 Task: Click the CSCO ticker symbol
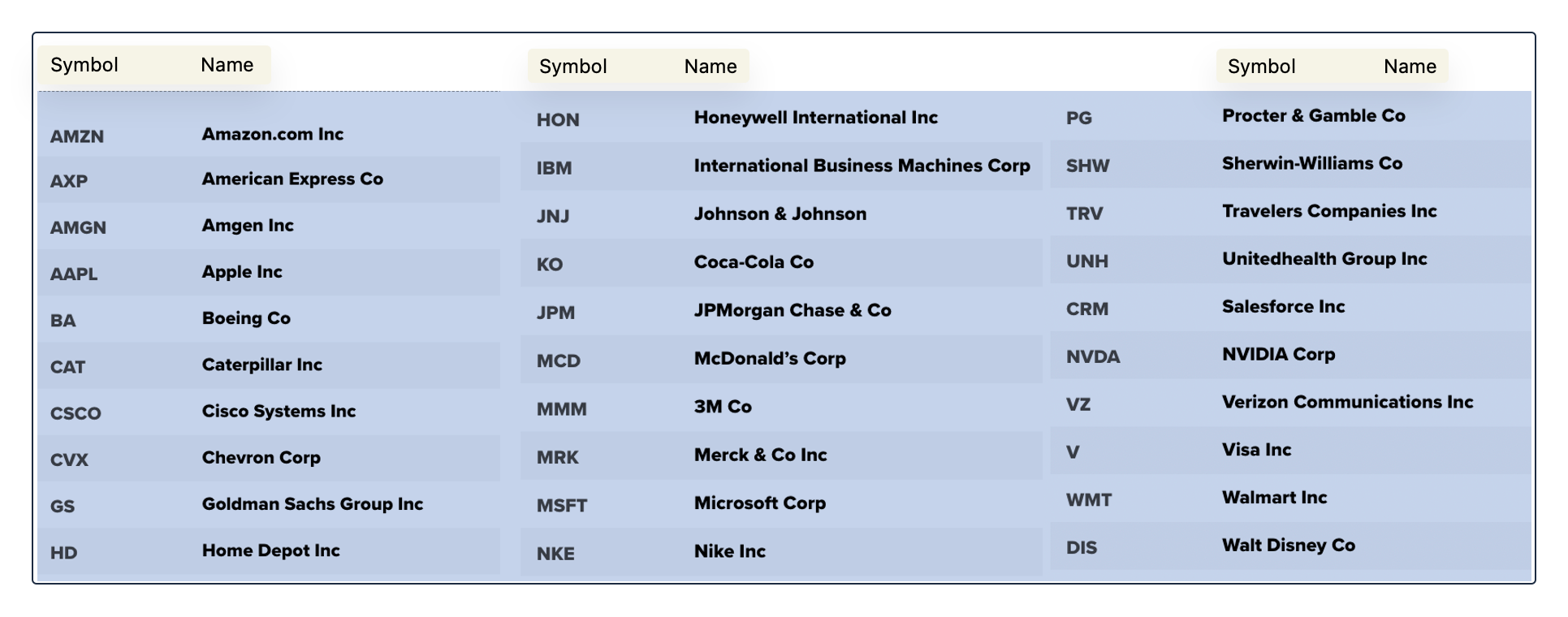[76, 413]
